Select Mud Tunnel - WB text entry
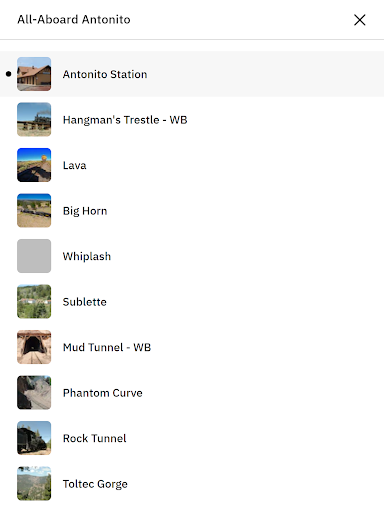 coord(107,347)
